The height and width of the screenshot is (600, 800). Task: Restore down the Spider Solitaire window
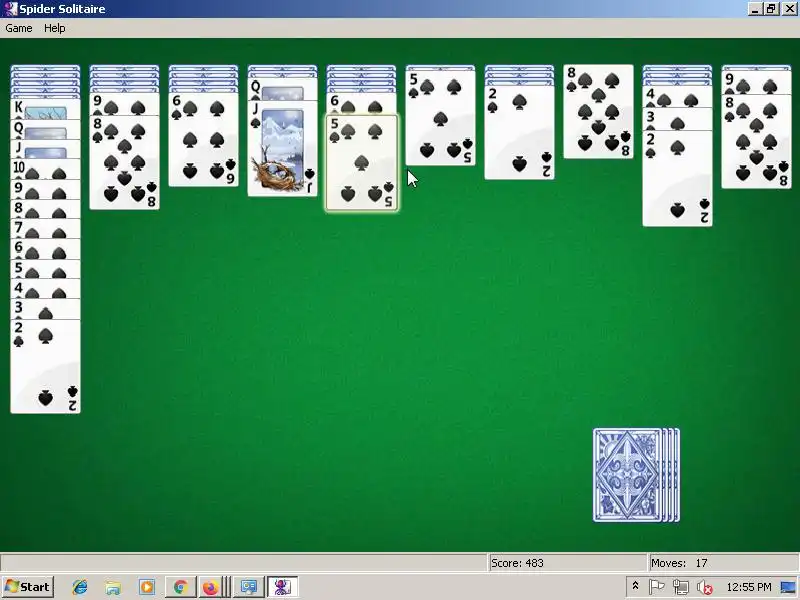click(x=770, y=8)
